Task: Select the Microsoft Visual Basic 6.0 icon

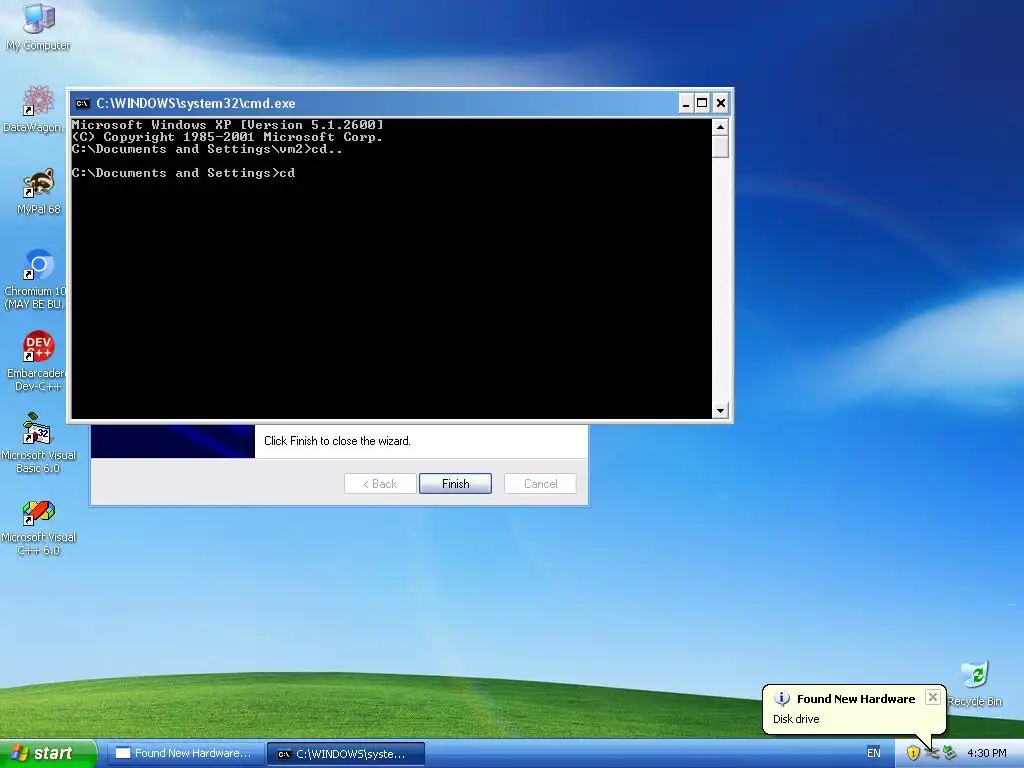Action: pyautogui.click(x=39, y=443)
